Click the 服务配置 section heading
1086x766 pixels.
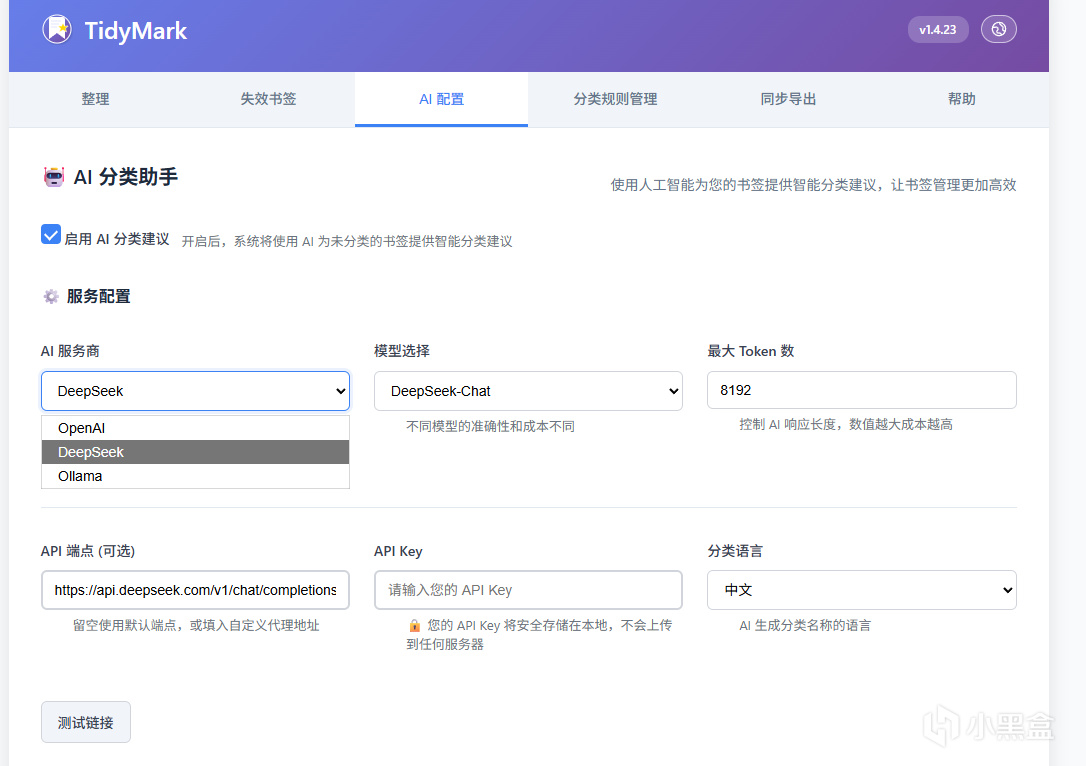pos(98,296)
